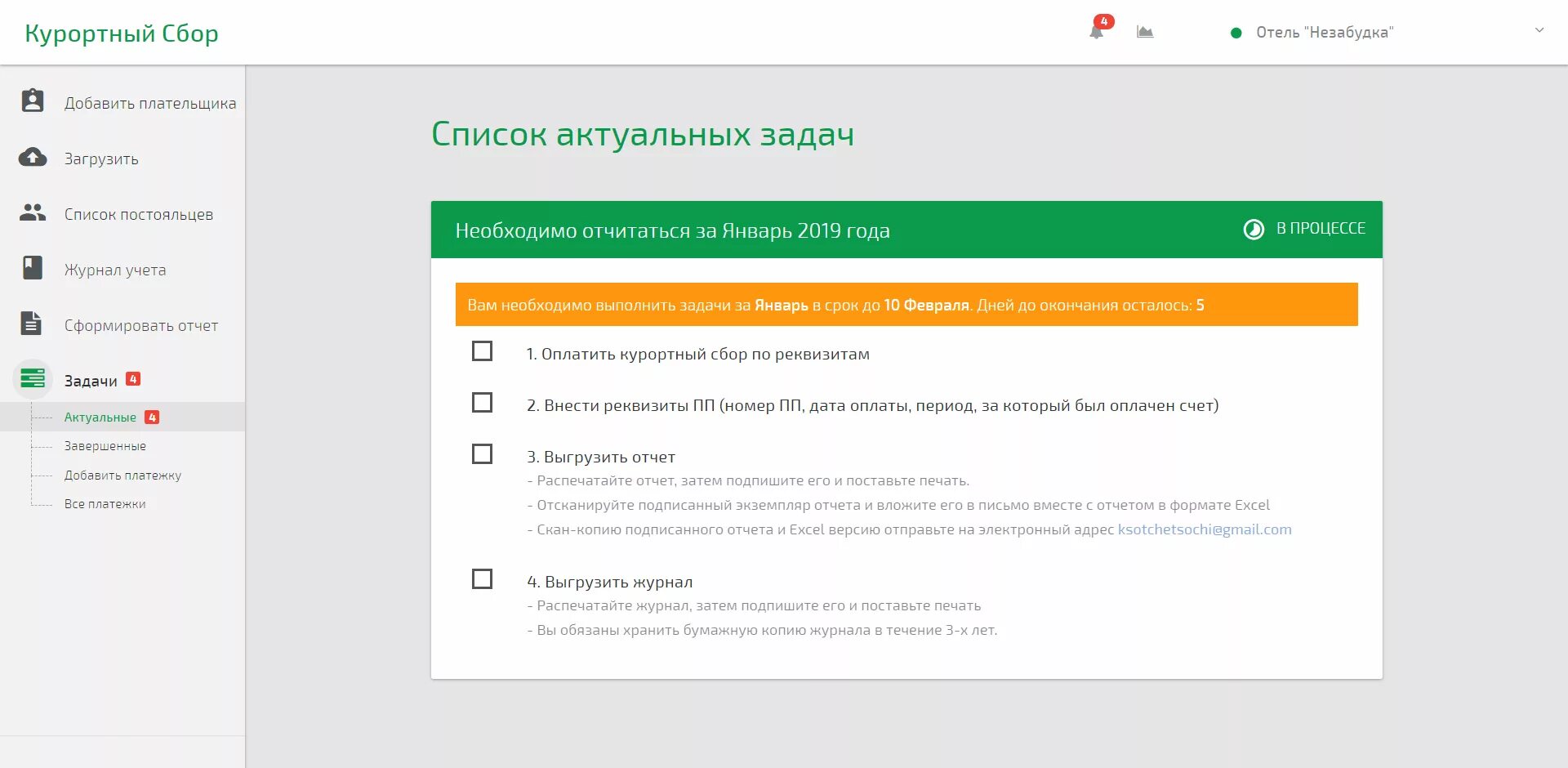
Task: Click the heading Список актуальных задач
Action: (643, 134)
